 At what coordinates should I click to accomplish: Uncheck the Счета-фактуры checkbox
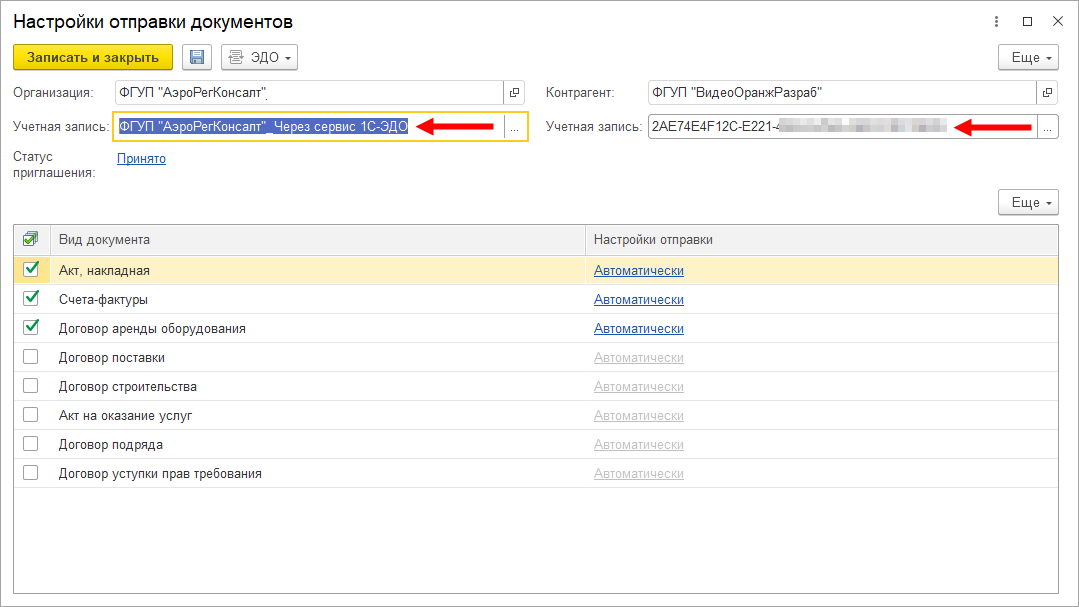(31, 298)
